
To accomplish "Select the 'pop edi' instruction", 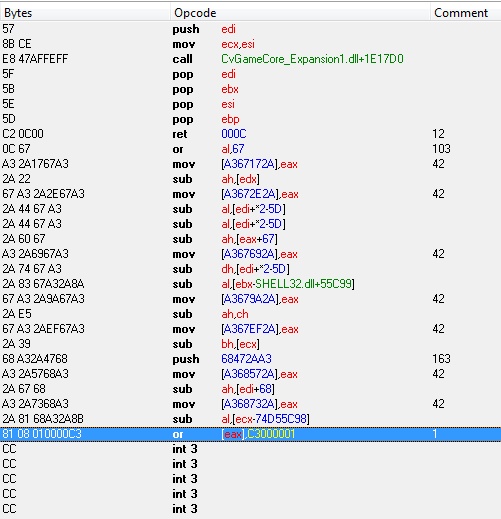I will pos(250,74).
